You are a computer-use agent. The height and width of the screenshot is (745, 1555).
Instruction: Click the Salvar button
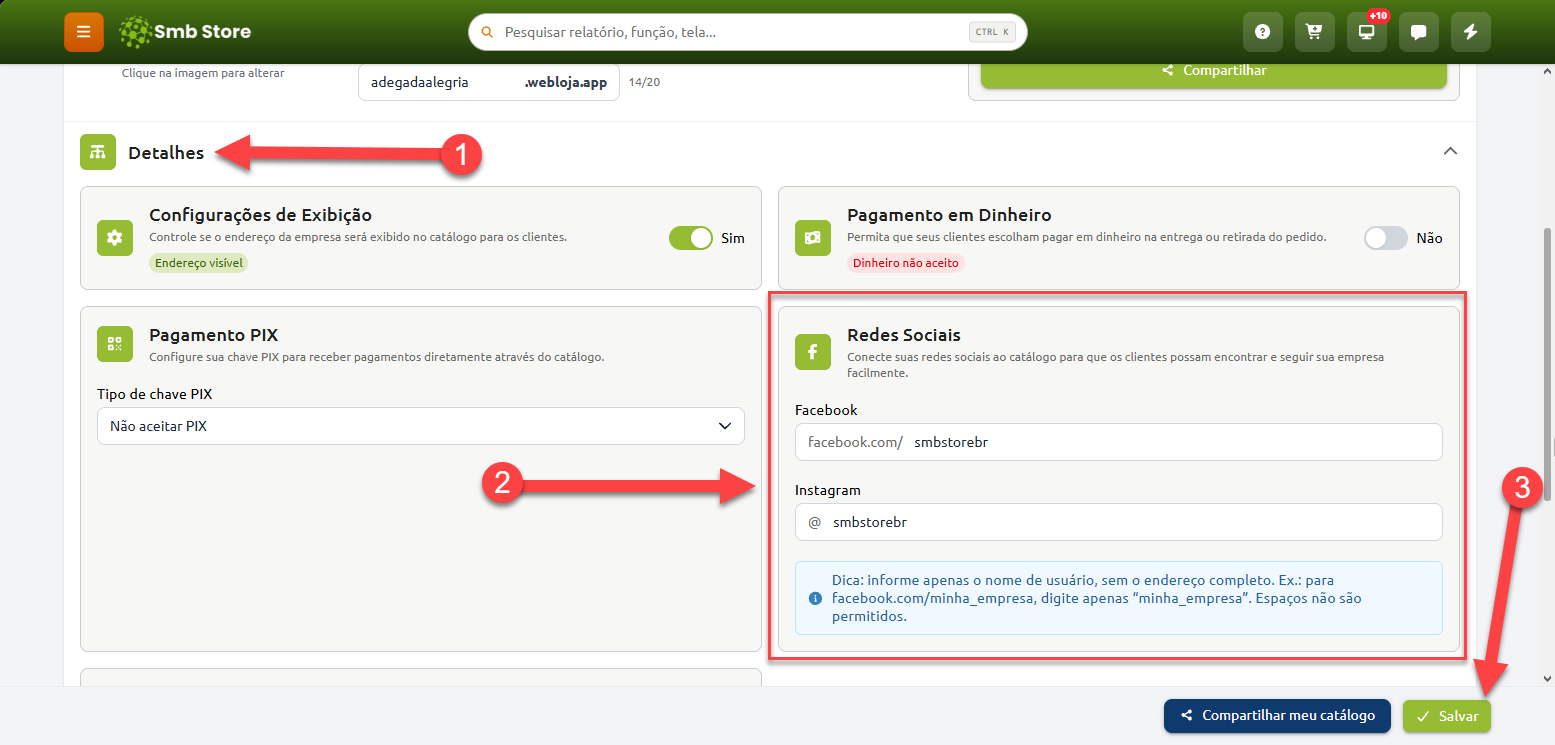(x=1447, y=716)
